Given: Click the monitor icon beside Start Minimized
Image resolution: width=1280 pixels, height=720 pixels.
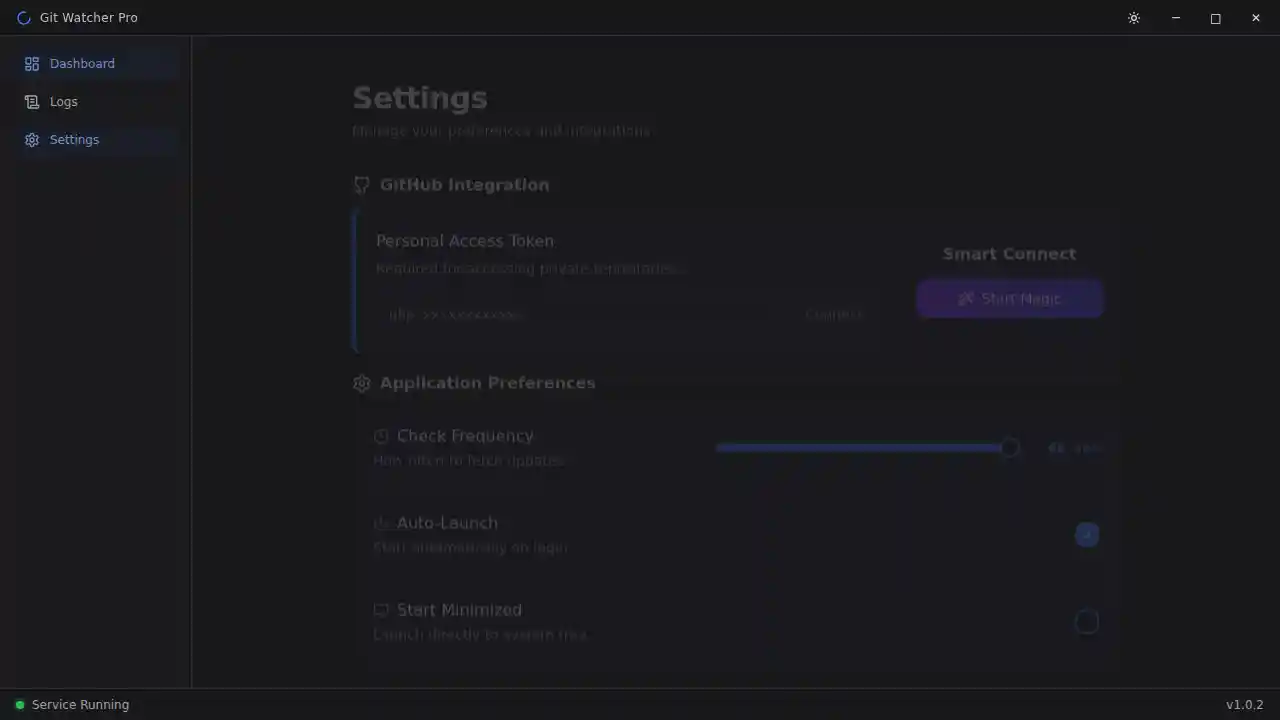Looking at the screenshot, I should coord(381,610).
